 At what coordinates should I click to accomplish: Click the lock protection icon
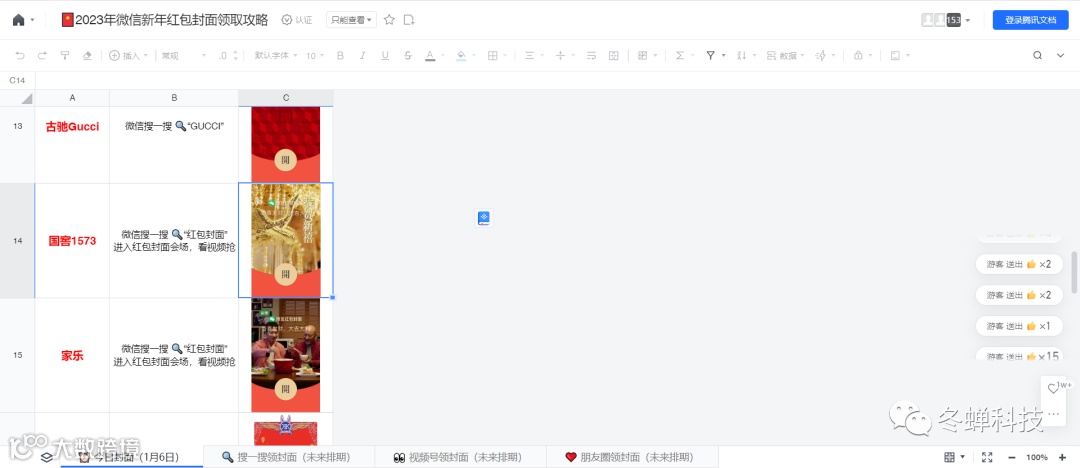click(858, 56)
